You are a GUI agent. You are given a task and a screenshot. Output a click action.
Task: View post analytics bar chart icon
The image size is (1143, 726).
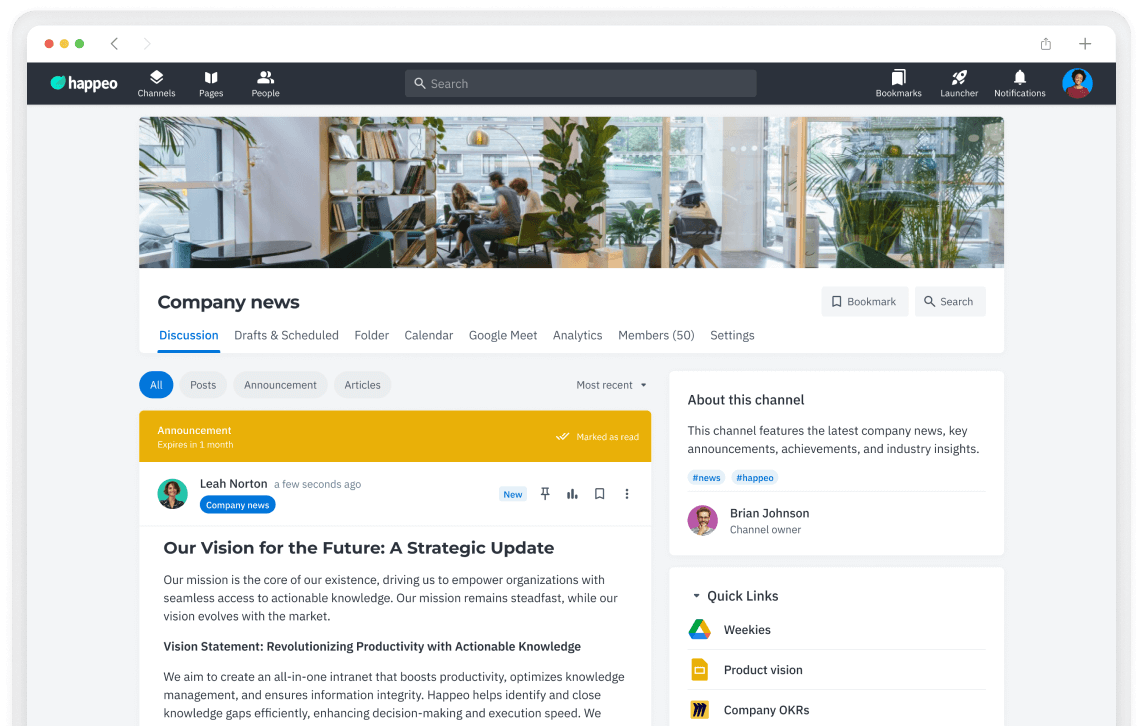572,494
